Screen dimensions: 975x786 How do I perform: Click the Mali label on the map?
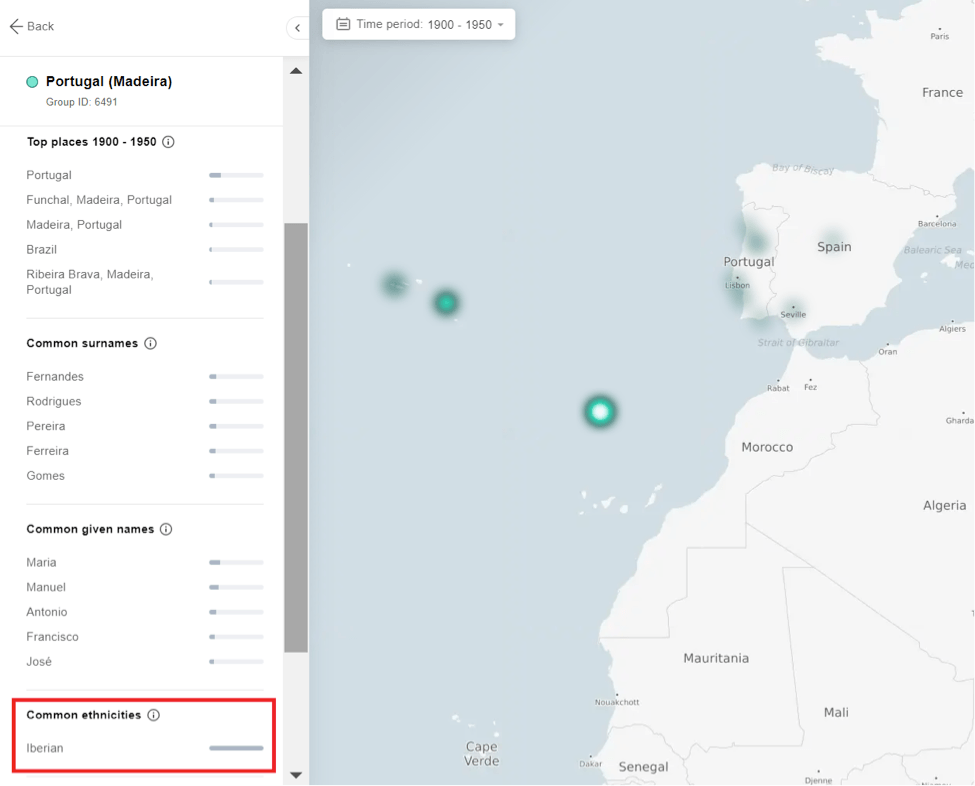(x=836, y=713)
